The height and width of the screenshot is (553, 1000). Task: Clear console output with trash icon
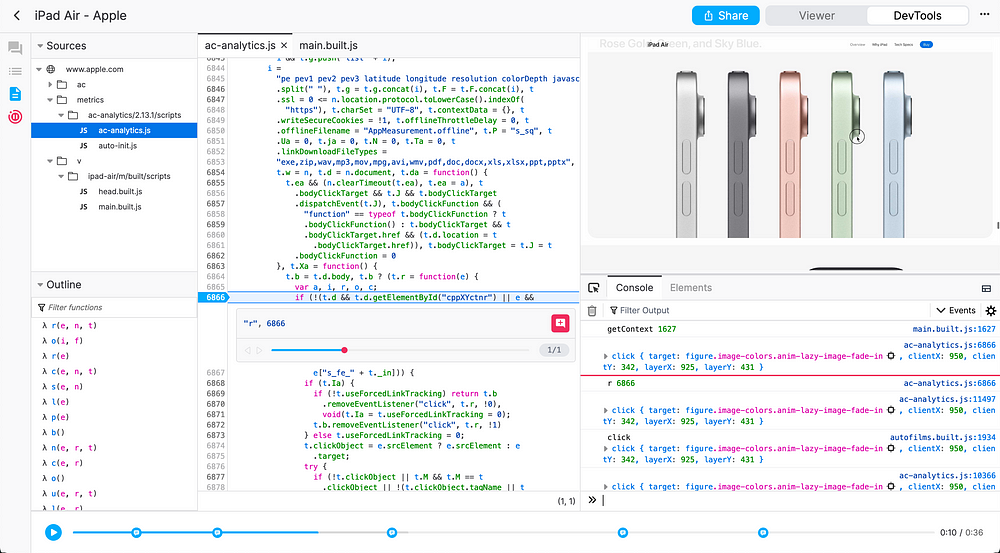[592, 311]
